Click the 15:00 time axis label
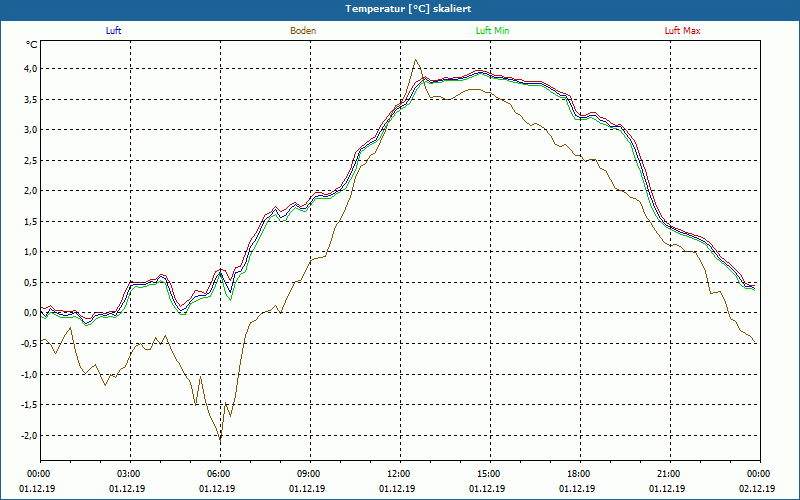Screen dimensions: 800x500 490,474
